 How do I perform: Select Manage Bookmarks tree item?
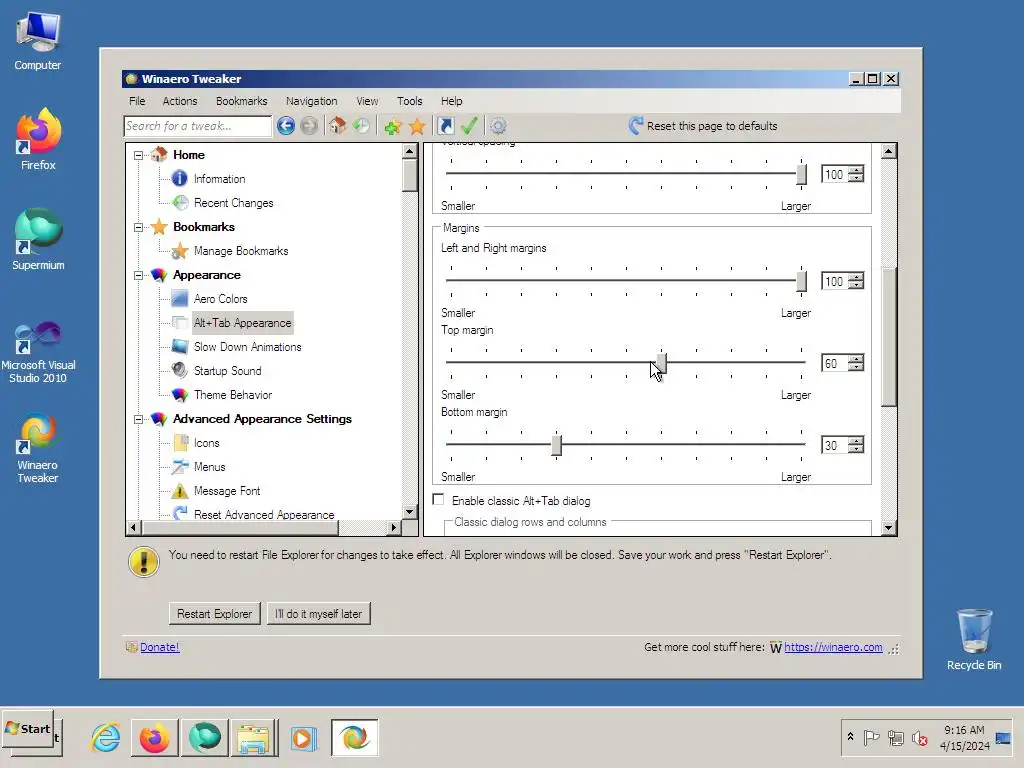pos(241,251)
